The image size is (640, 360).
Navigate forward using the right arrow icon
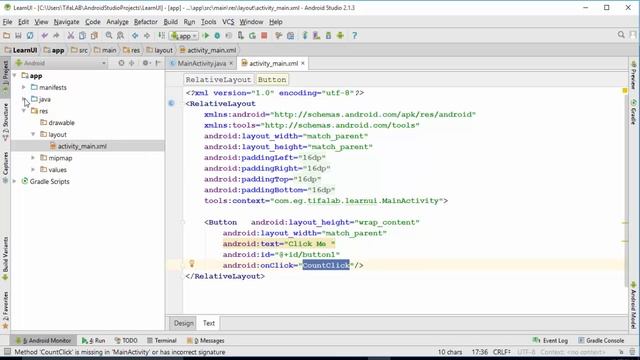[x=147, y=36]
